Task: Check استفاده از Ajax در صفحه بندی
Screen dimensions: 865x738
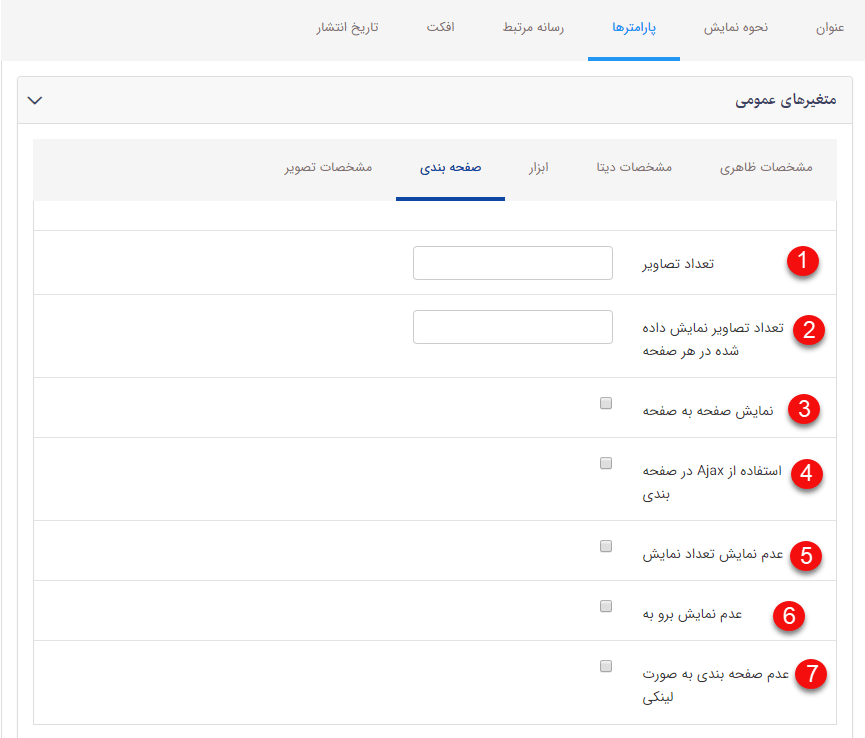Action: pyautogui.click(x=605, y=463)
